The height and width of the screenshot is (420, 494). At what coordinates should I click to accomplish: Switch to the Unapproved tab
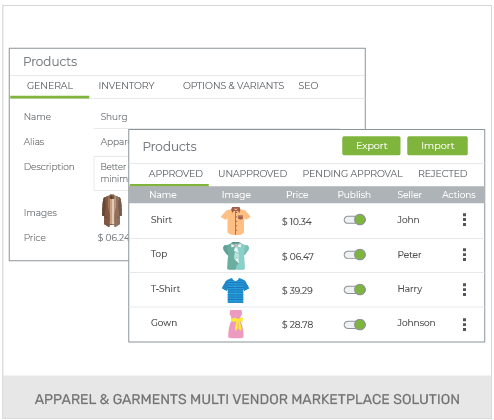[253, 174]
